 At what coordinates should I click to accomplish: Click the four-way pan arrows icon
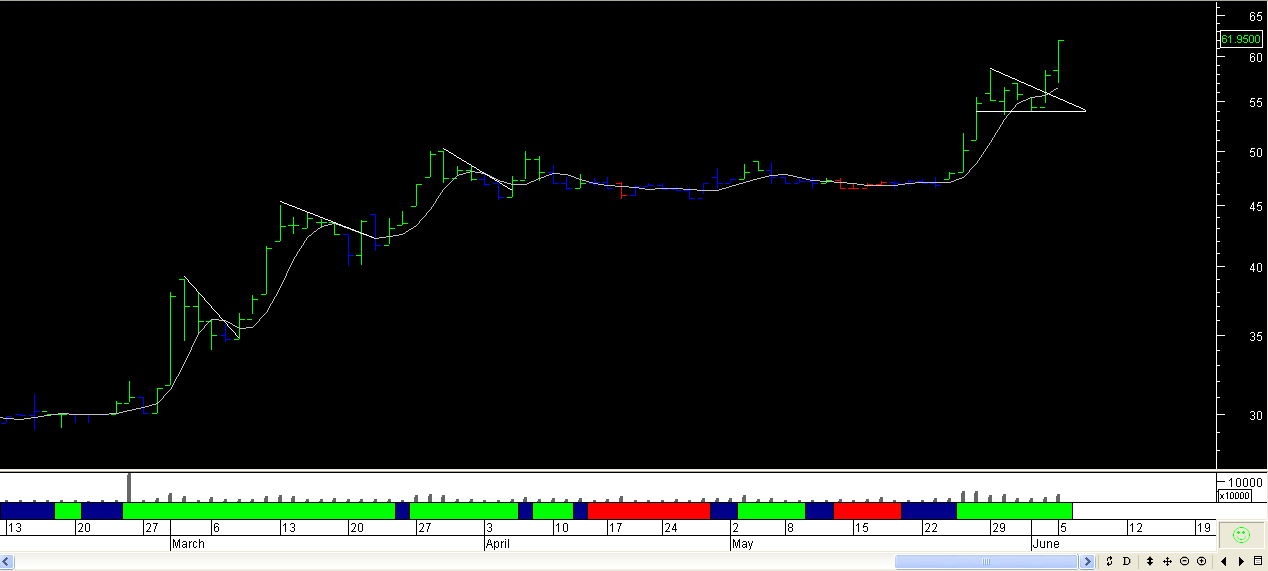click(1167, 561)
